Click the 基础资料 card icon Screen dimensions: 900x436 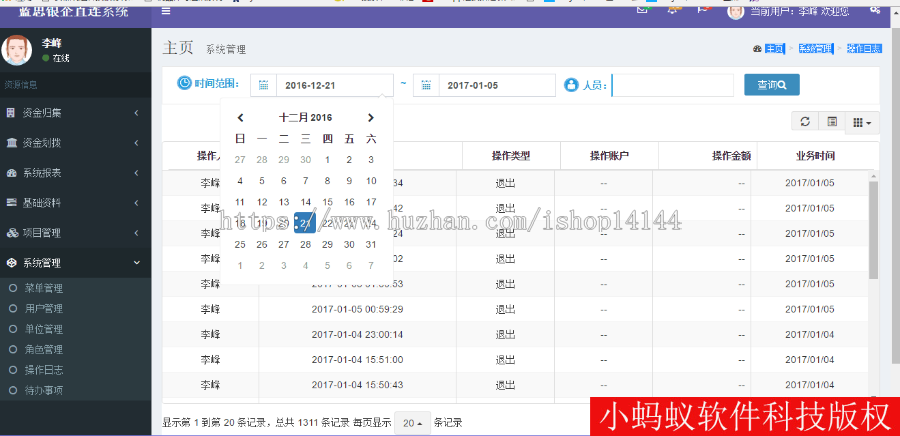[11, 203]
